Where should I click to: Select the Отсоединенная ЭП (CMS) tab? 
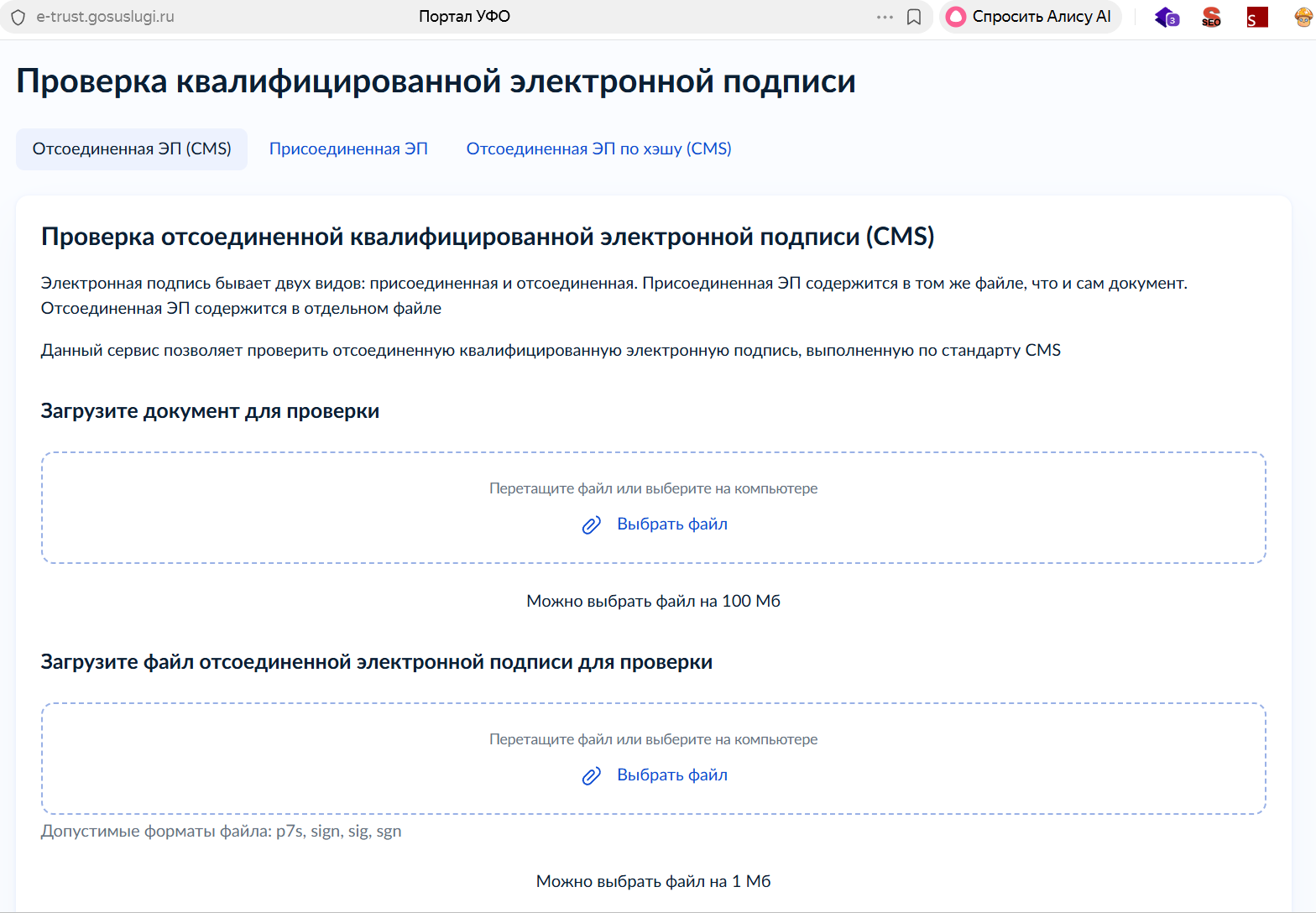(x=132, y=149)
